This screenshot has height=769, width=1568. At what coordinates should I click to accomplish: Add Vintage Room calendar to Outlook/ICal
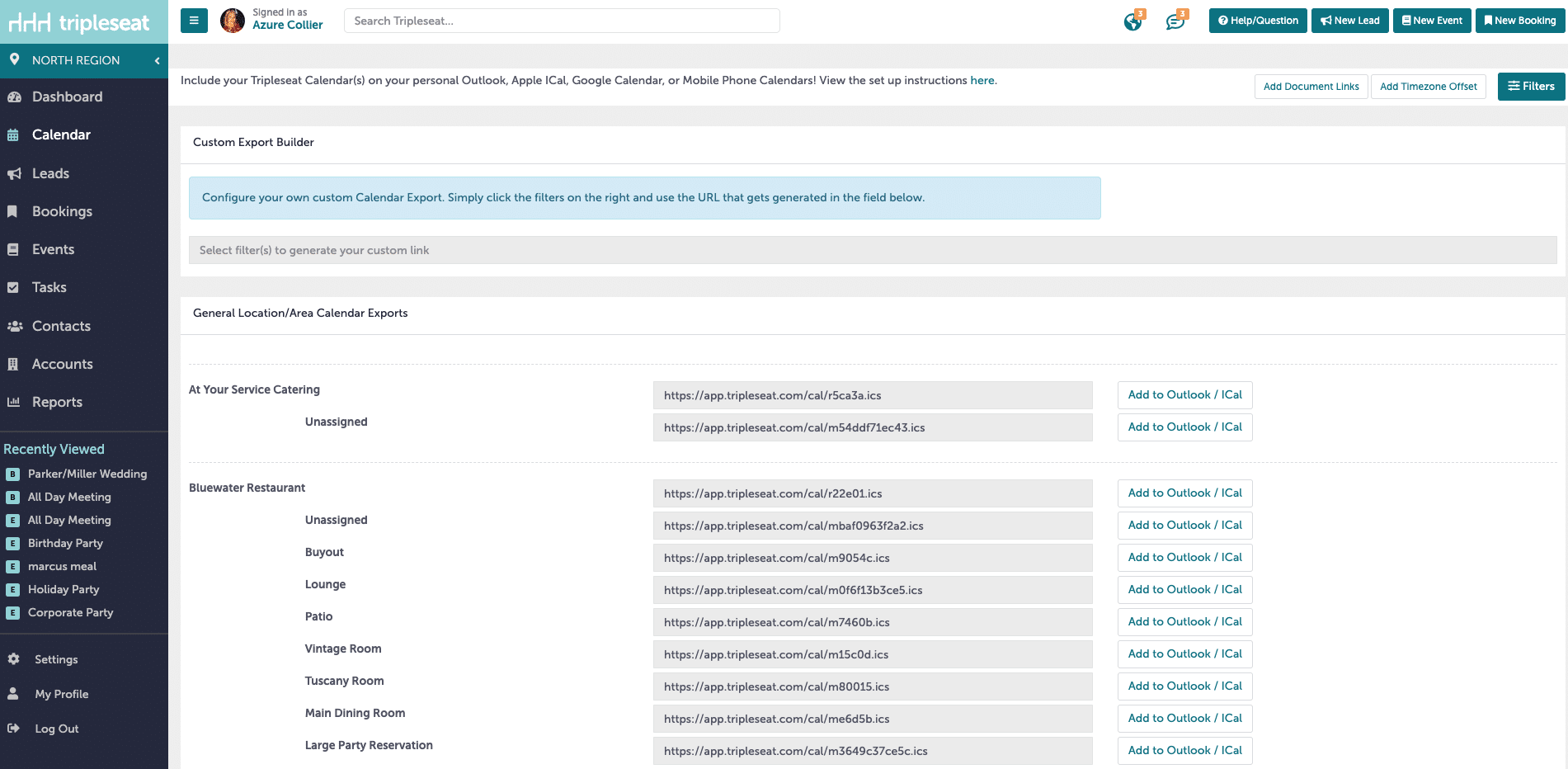[x=1184, y=654]
